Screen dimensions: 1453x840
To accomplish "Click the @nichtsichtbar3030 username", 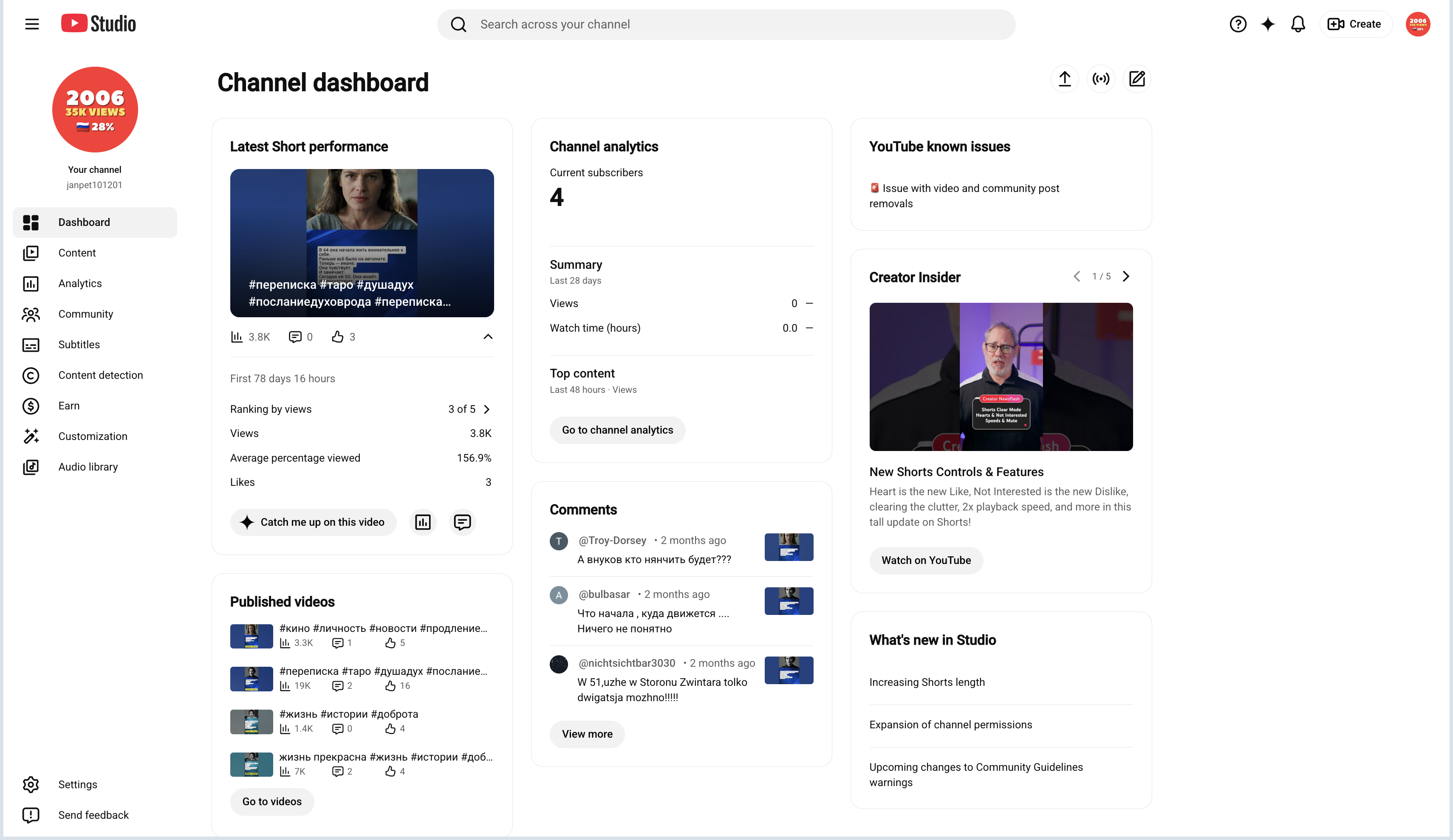I will click(627, 664).
